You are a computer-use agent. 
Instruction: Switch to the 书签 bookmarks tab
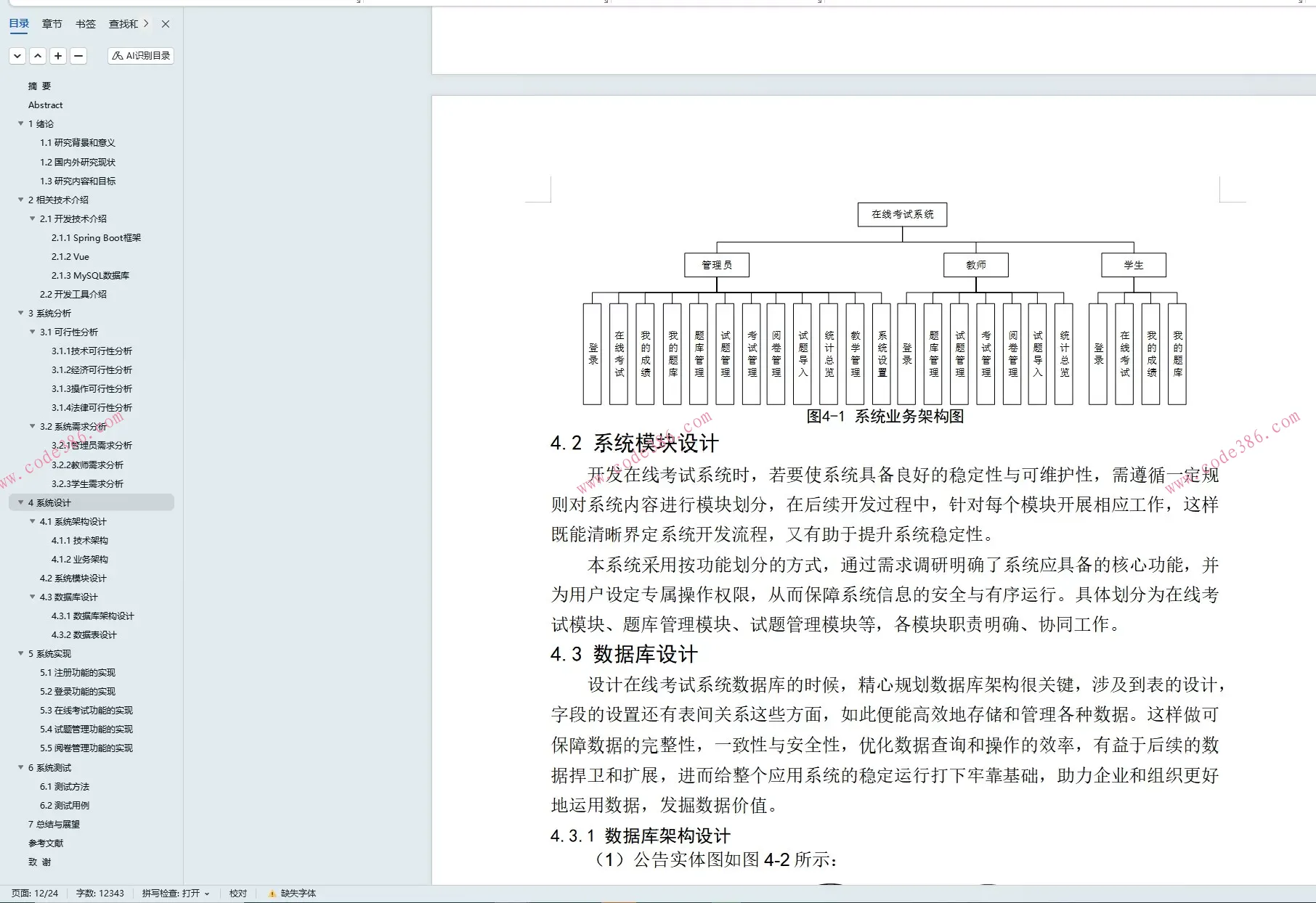click(85, 24)
